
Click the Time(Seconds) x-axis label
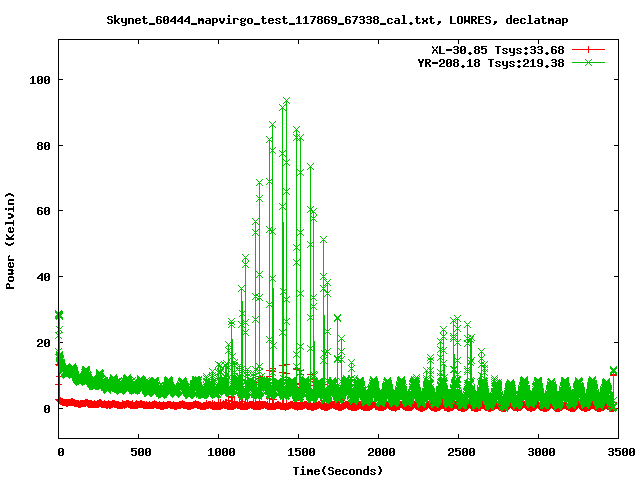[x=338, y=471]
